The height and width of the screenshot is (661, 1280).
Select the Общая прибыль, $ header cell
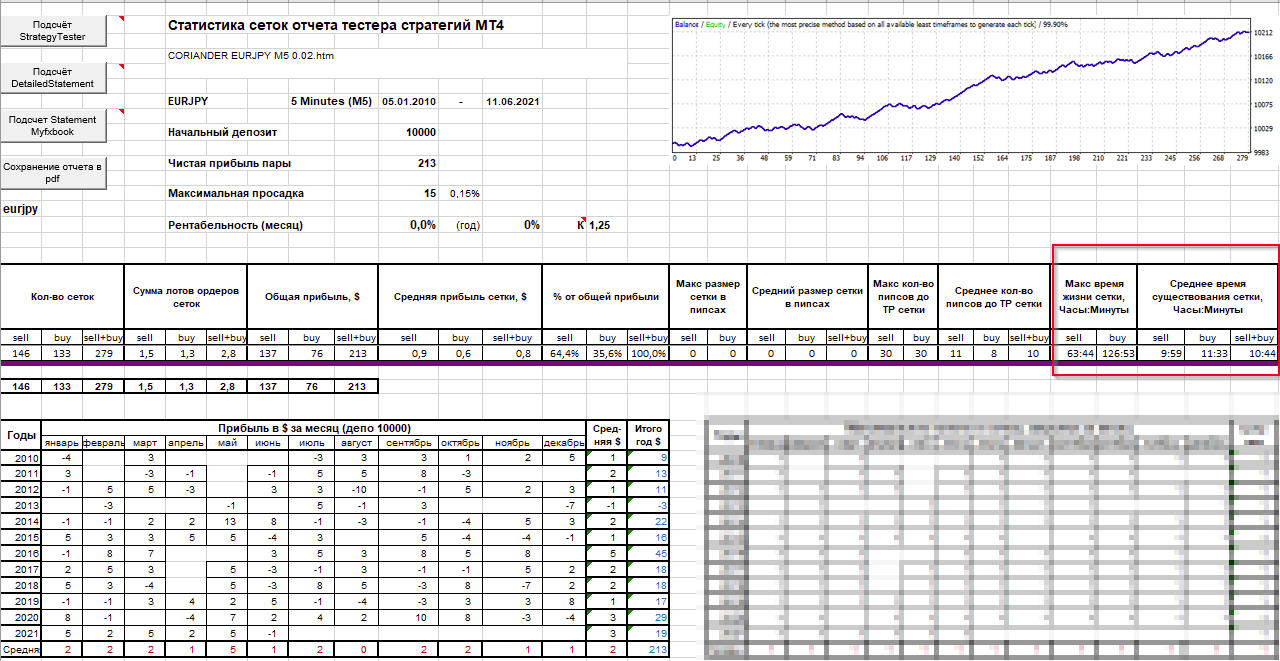(312, 296)
